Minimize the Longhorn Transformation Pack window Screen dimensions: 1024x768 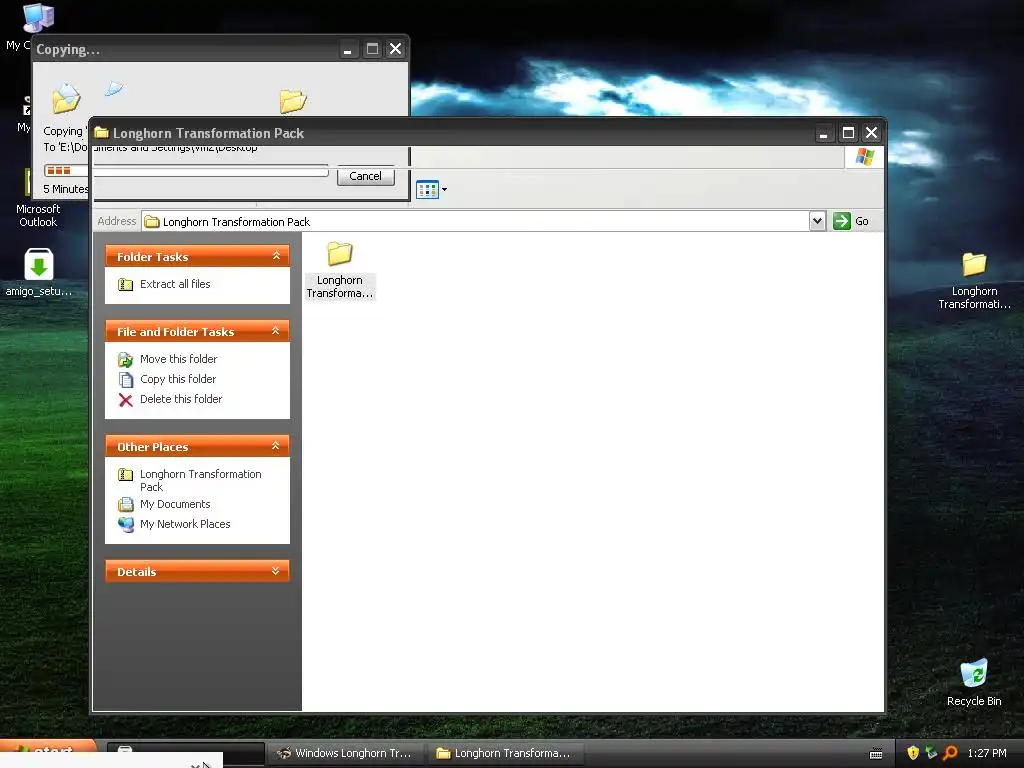(824, 133)
